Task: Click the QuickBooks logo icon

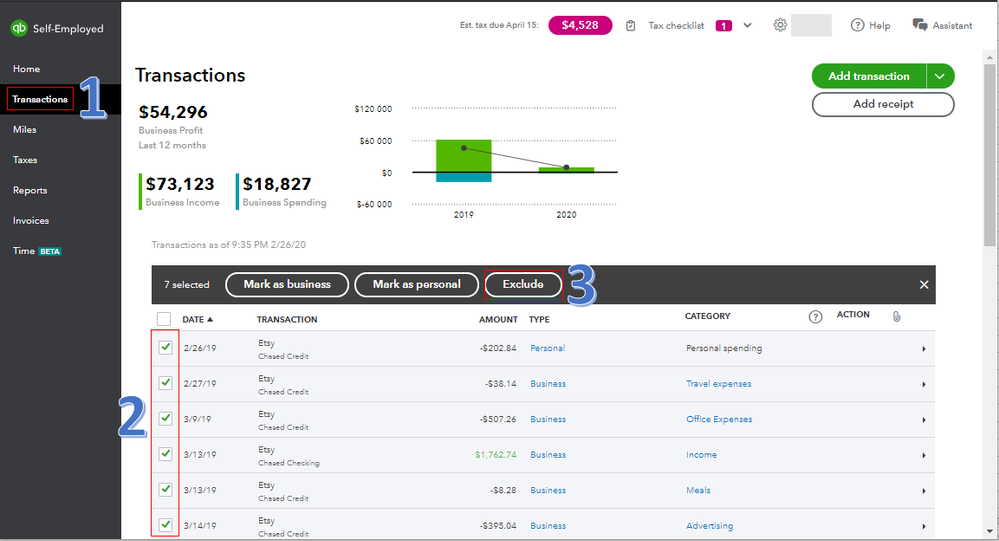Action: click(x=19, y=28)
